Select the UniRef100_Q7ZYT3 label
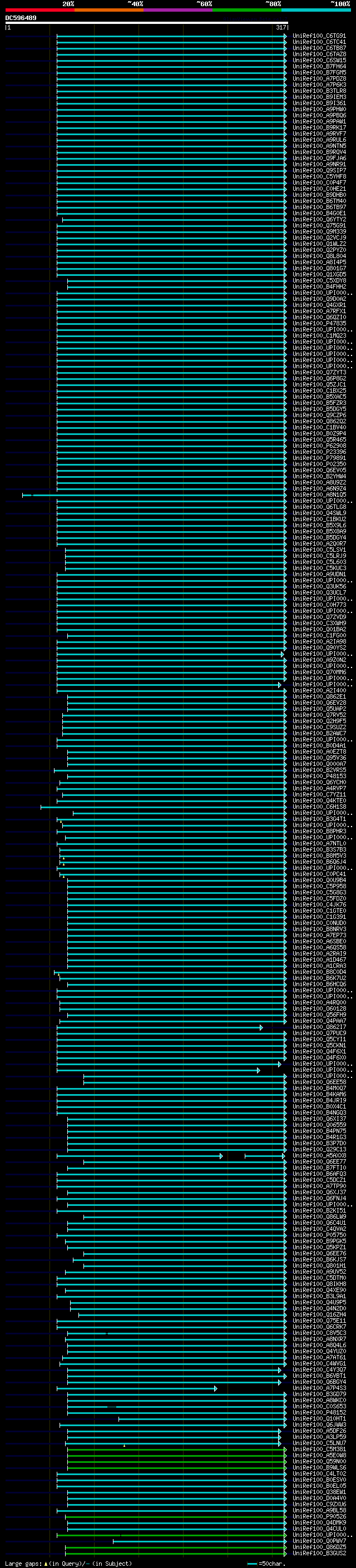356x1568 pixels. coord(319,373)
